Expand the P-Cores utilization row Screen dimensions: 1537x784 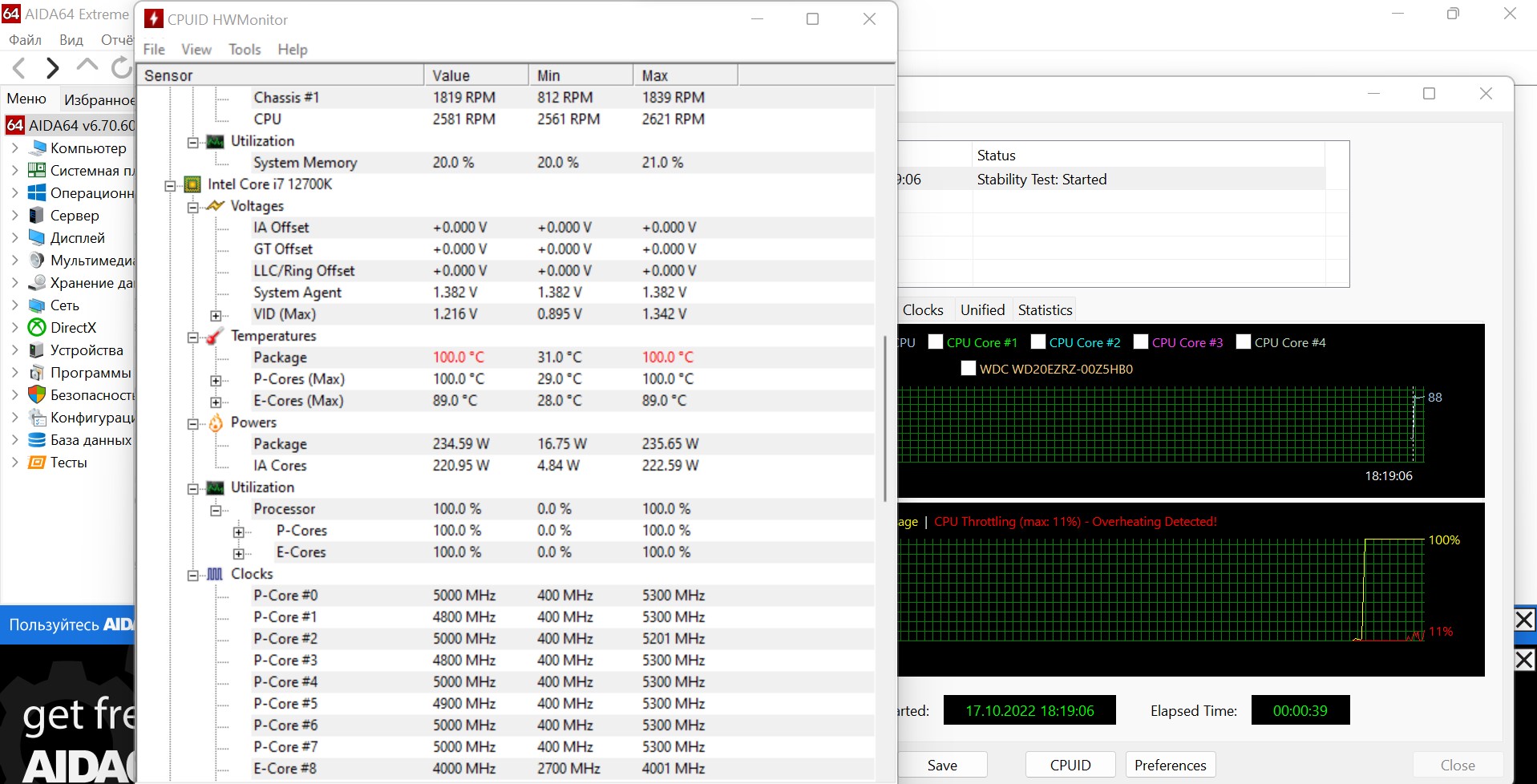pyautogui.click(x=238, y=531)
